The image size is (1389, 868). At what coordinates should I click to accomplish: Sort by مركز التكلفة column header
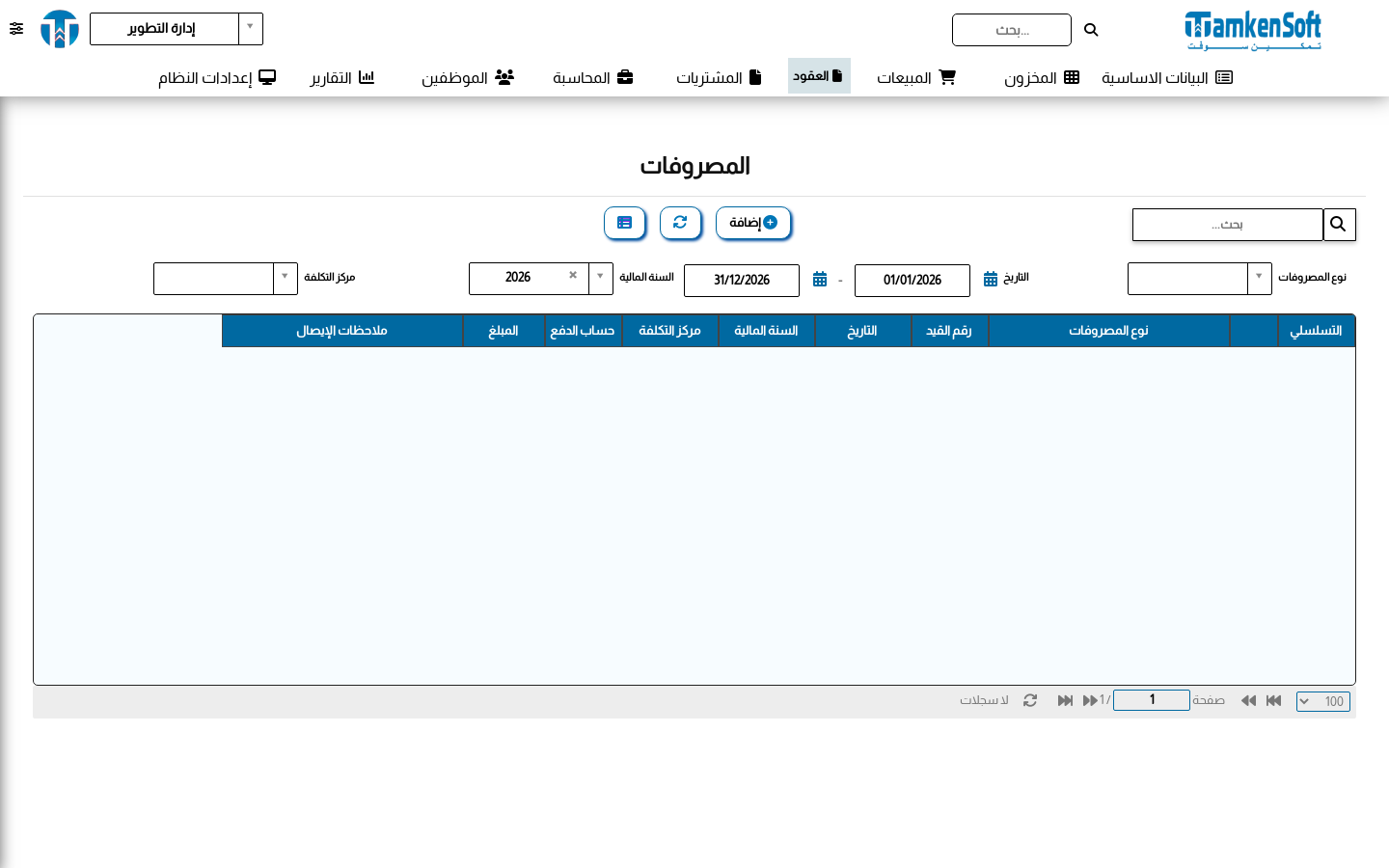669,331
